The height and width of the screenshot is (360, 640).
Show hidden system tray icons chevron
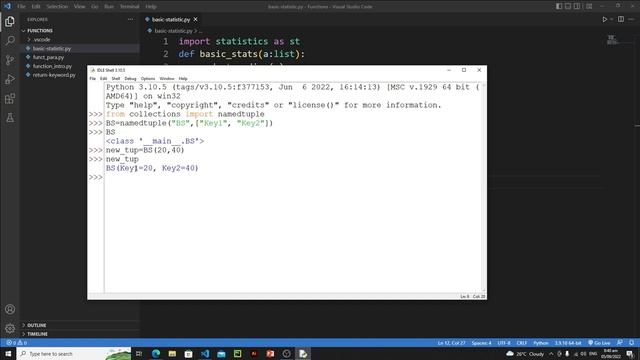(x=551, y=354)
